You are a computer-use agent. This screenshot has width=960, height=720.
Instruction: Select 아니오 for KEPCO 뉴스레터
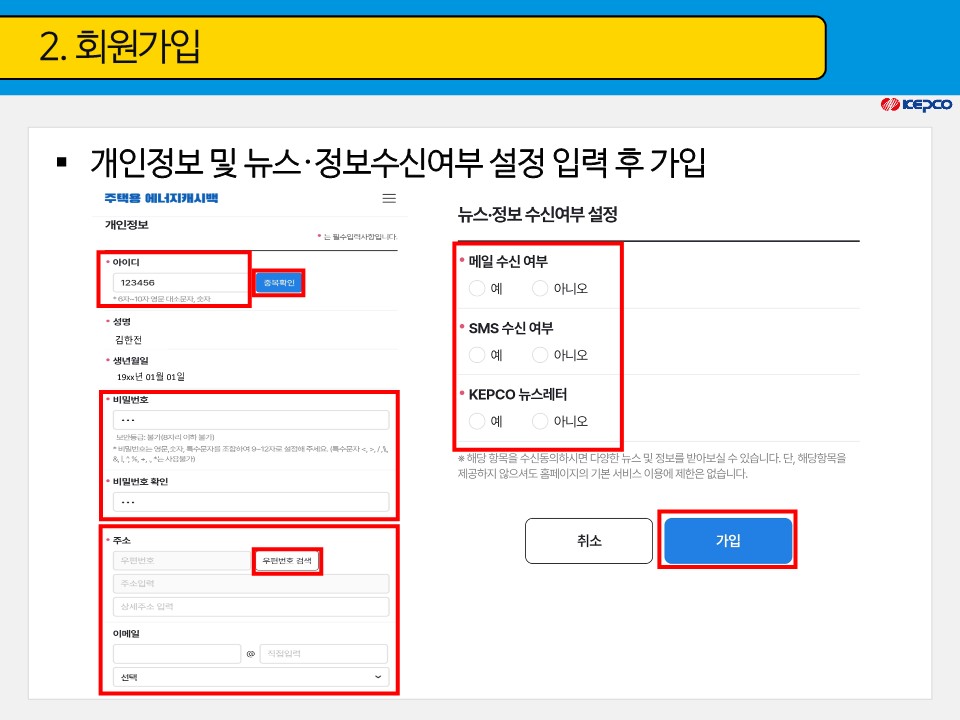point(539,421)
